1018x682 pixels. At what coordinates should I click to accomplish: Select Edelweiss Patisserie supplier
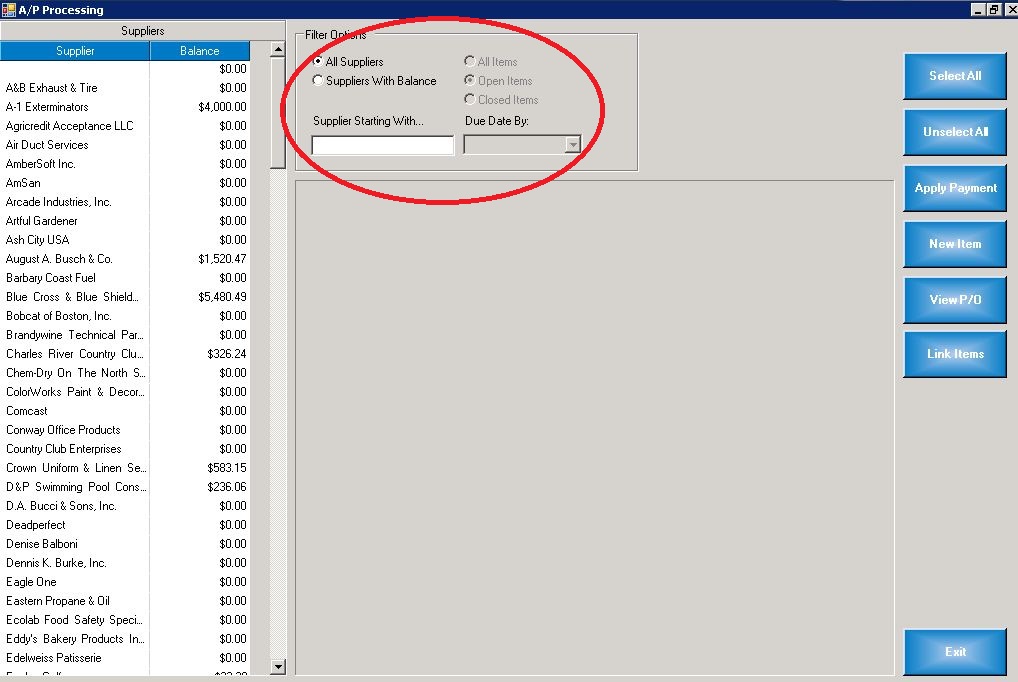[125, 657]
